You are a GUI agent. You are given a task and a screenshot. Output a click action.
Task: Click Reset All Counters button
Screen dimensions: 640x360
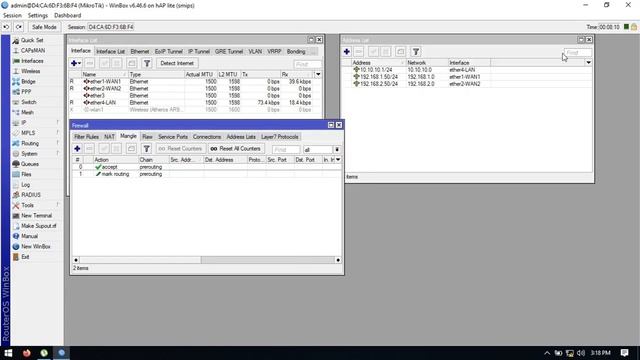pyautogui.click(x=236, y=149)
